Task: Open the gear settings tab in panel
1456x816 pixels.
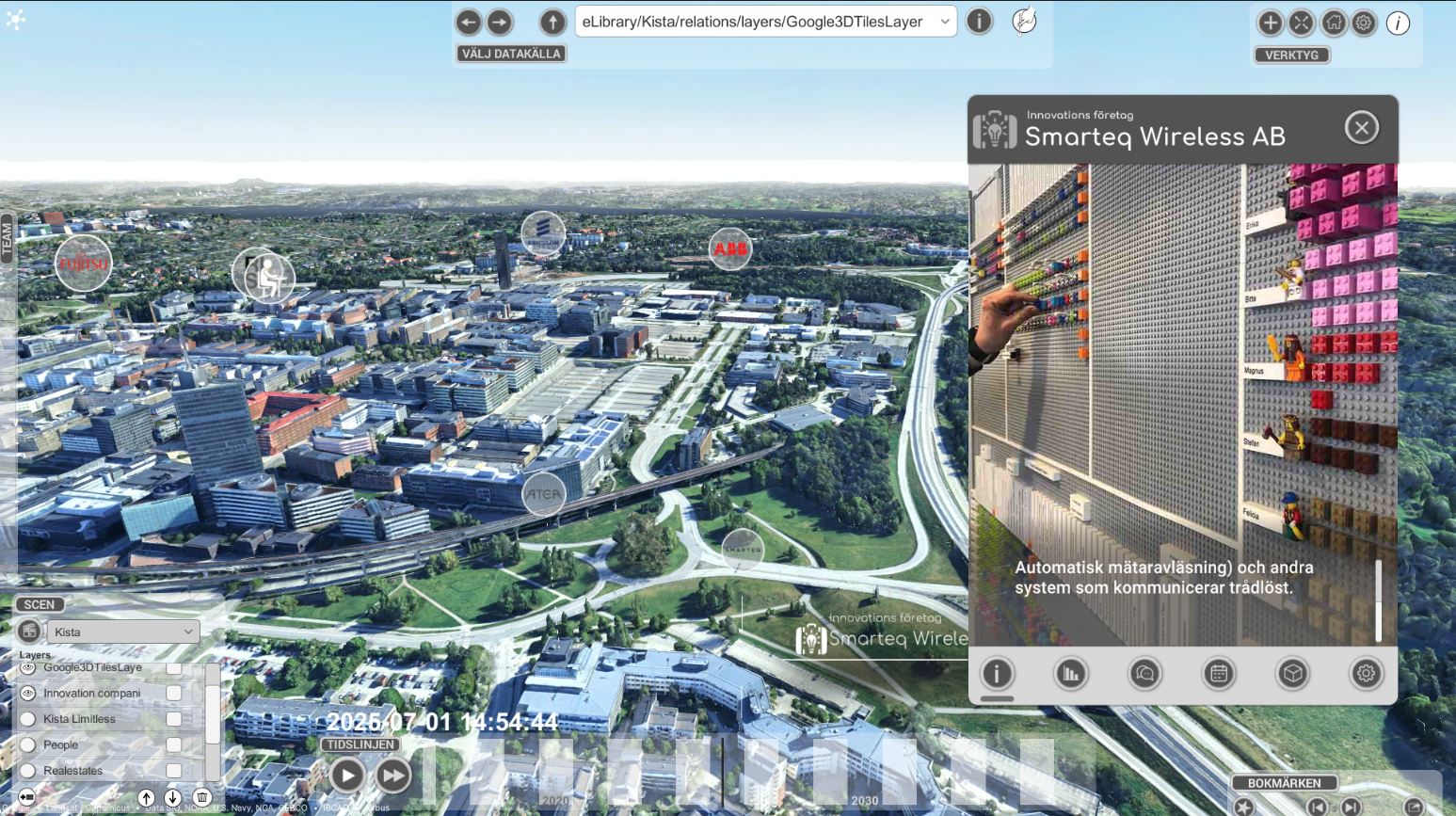Action: tap(1366, 674)
